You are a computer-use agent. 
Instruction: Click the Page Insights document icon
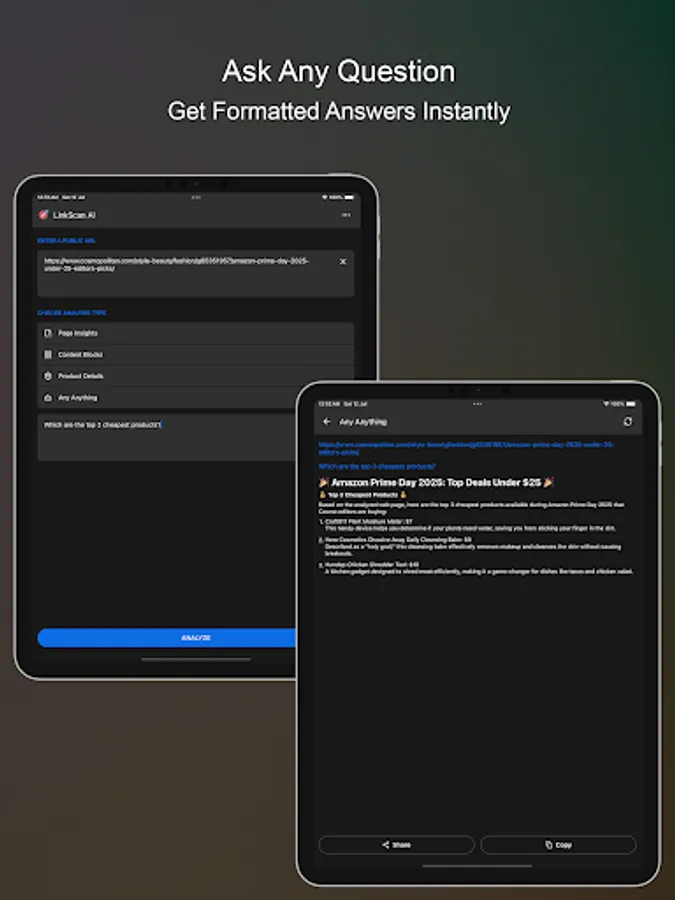click(x=48, y=333)
